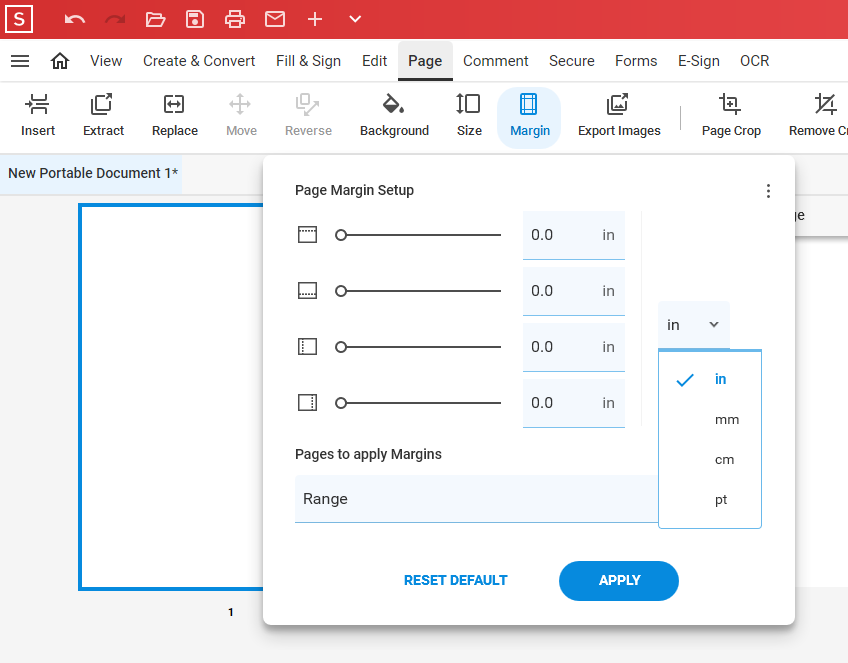This screenshot has height=663, width=848.
Task: Select the mm unit option
Action: (726, 420)
